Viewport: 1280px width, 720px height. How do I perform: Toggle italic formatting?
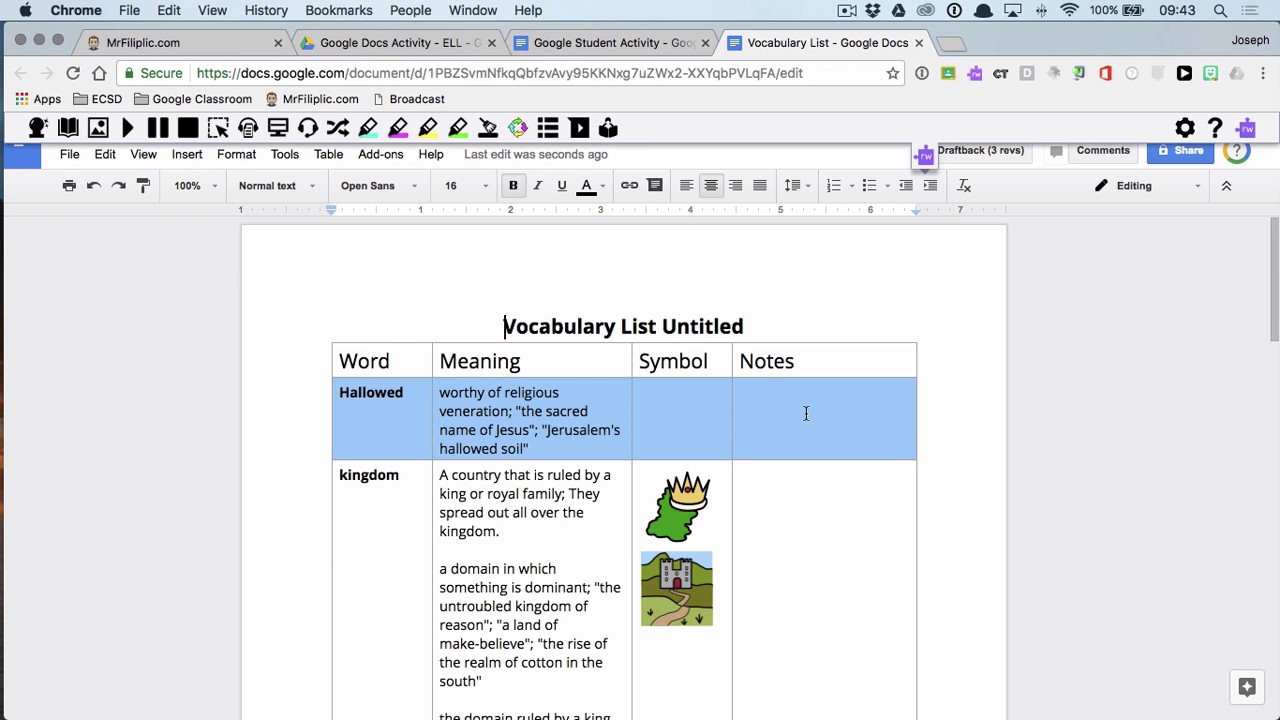(537, 186)
